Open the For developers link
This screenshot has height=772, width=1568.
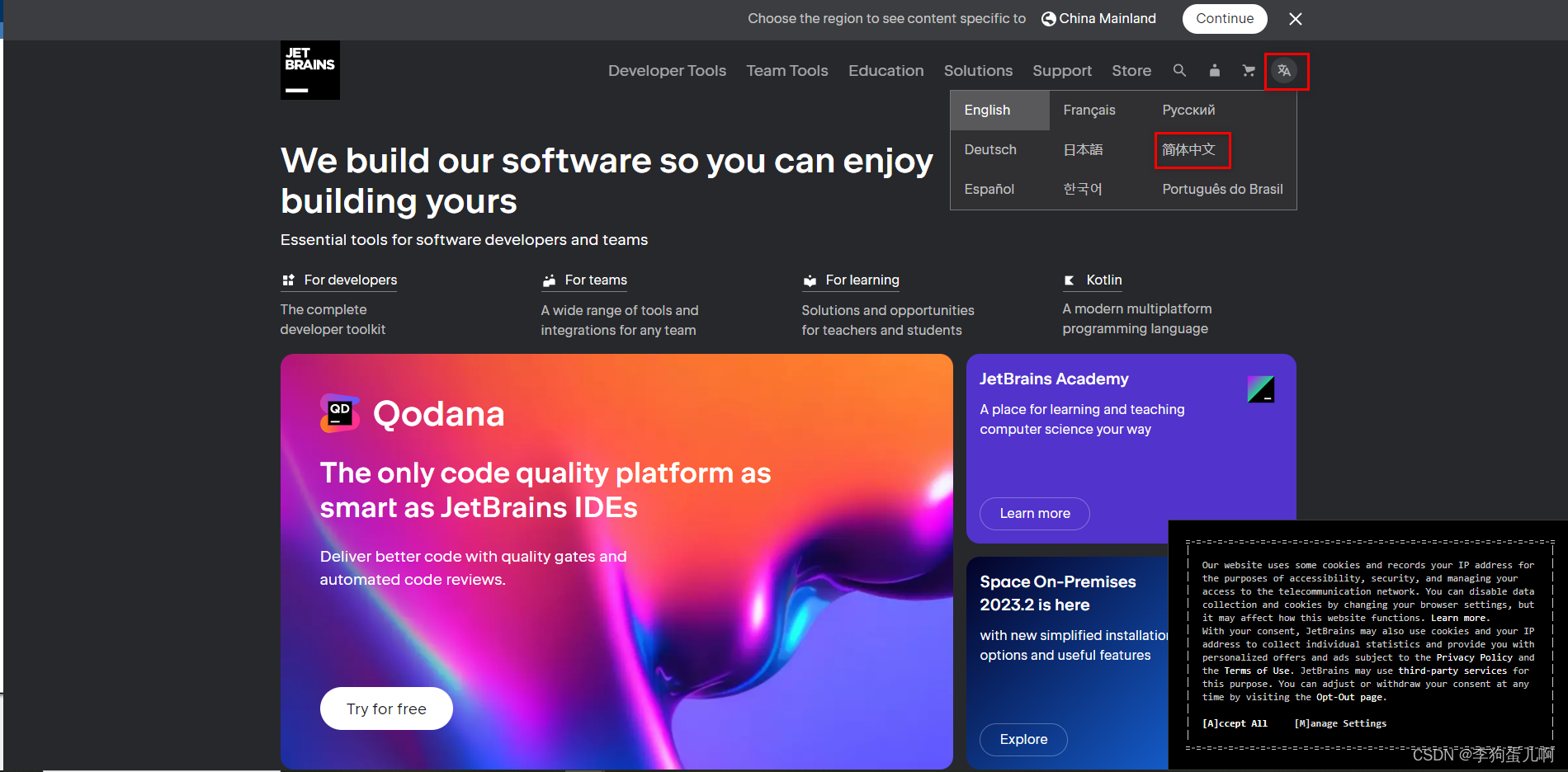tap(351, 280)
